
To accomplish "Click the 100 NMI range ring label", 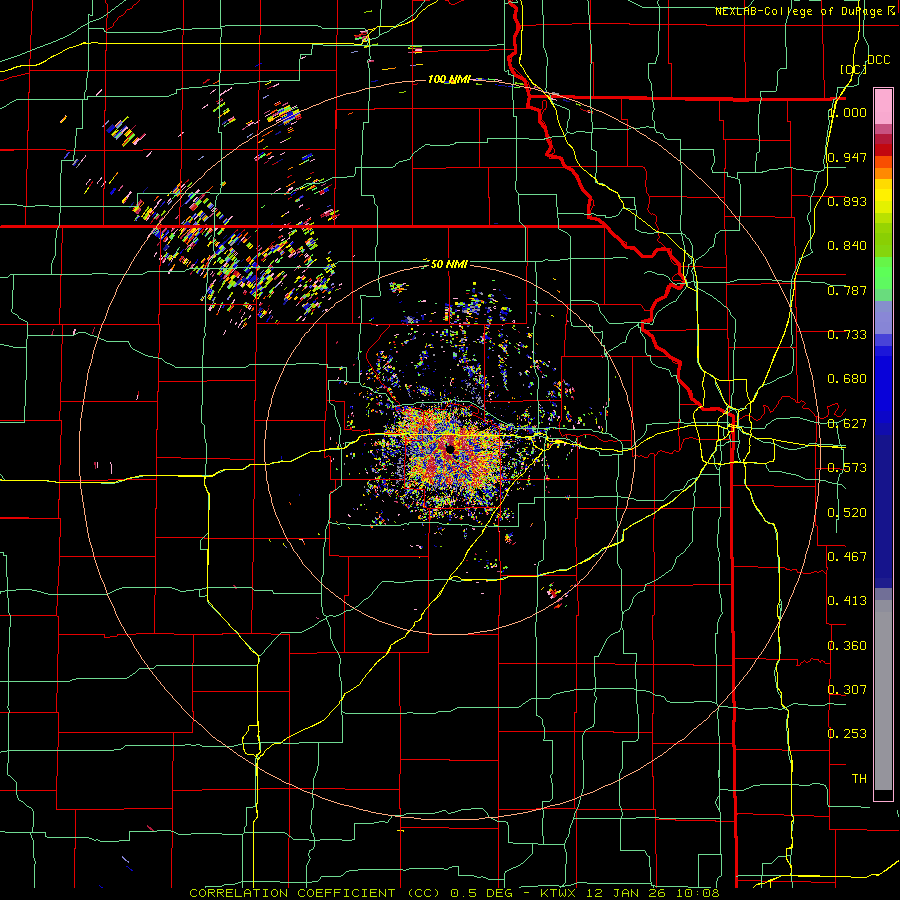I will [x=449, y=79].
